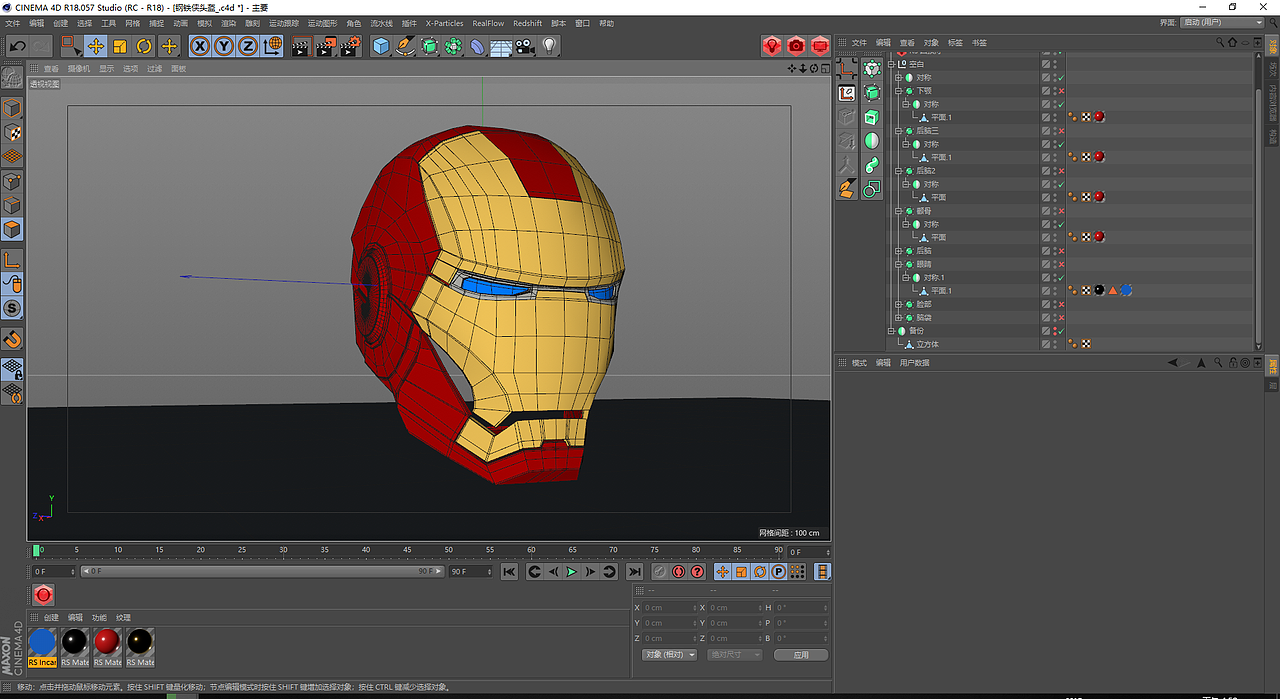
Task: Open the 对象 (相对) coordinate dropdown
Action: pos(669,655)
